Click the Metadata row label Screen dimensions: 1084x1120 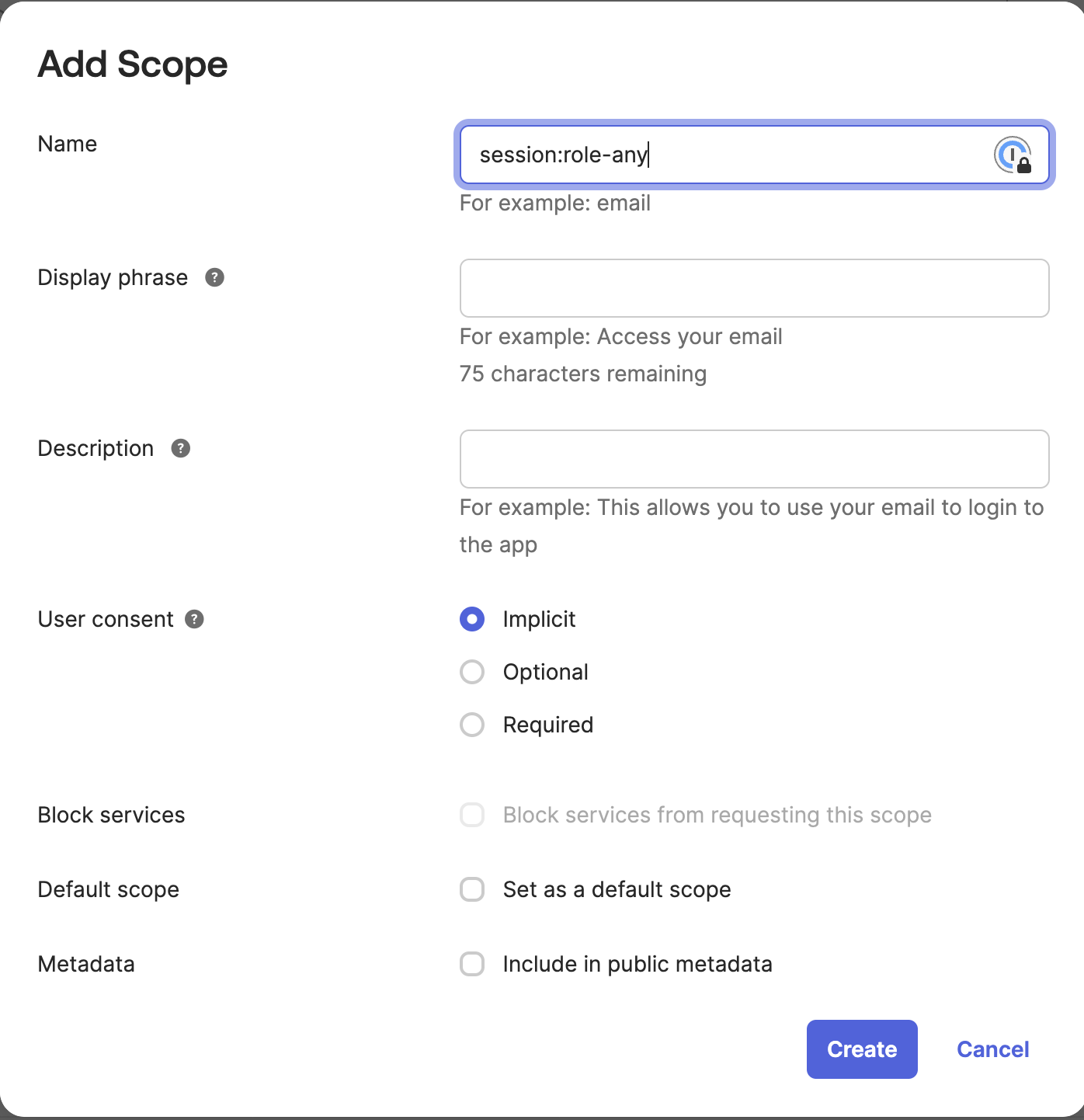[85, 964]
